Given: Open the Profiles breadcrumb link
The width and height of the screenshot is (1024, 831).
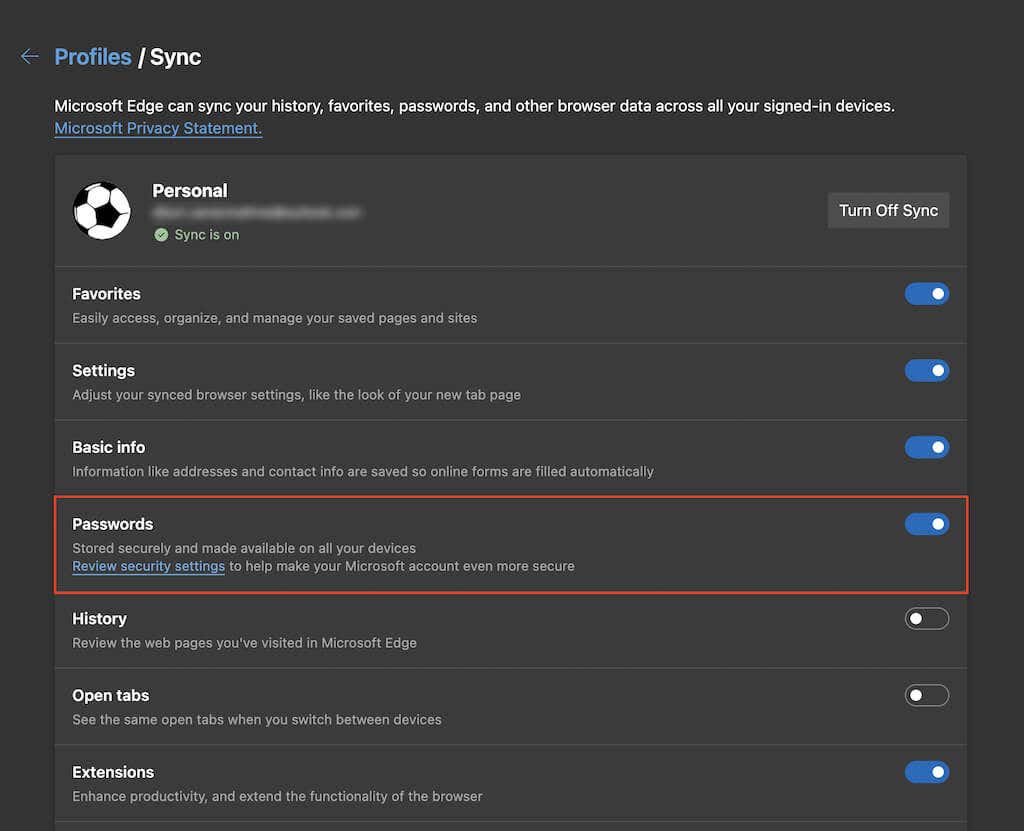Looking at the screenshot, I should [93, 57].
